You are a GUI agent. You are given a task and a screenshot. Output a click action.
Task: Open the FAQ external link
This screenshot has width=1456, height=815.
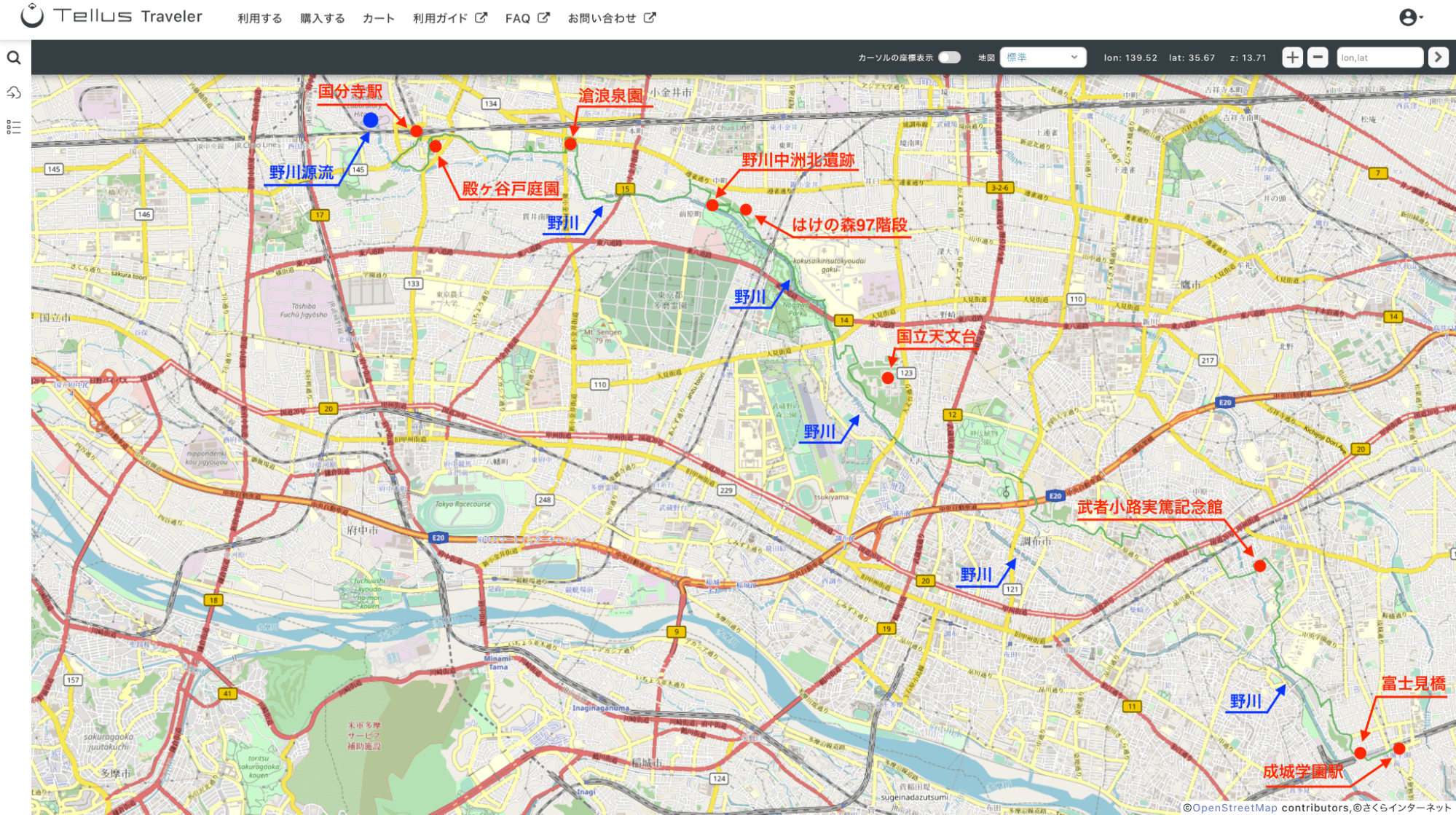[x=527, y=18]
